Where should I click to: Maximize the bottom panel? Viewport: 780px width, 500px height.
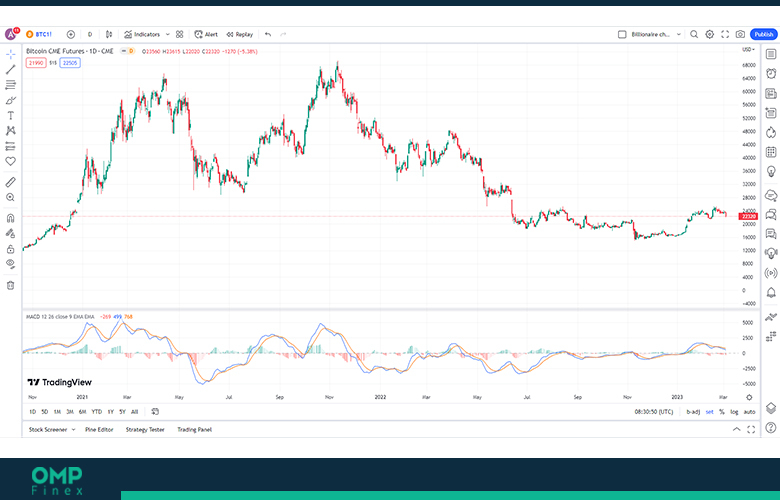(x=751, y=429)
